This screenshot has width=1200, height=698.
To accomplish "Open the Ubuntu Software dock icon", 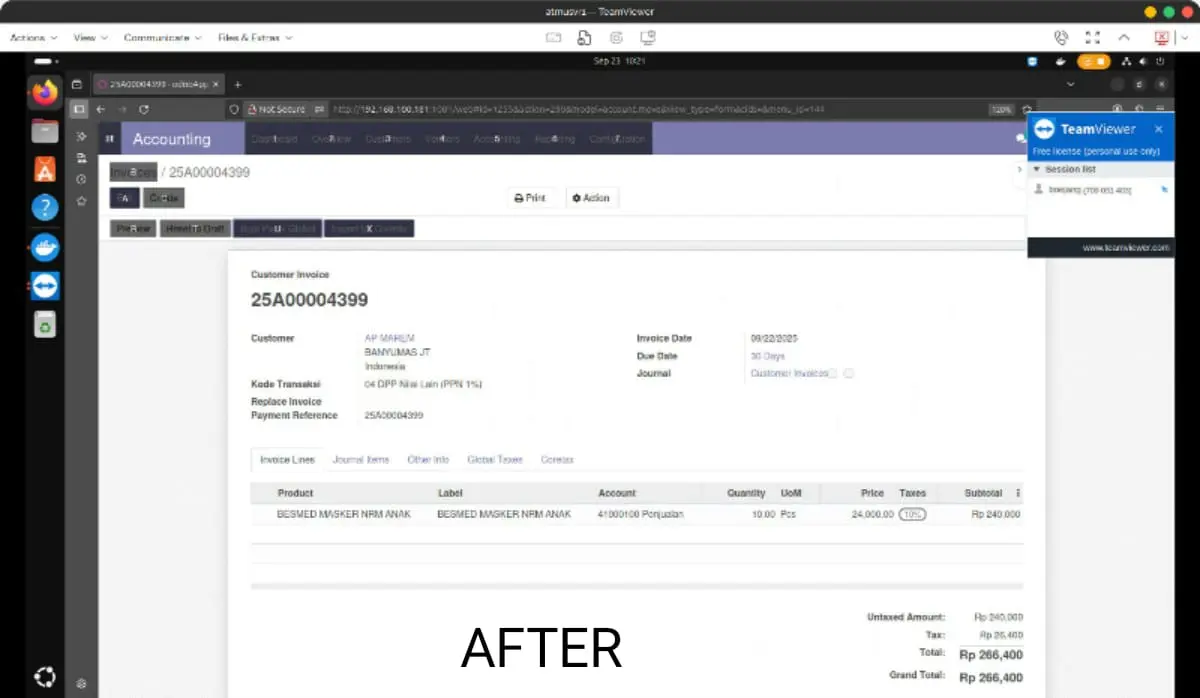I will (45, 169).
